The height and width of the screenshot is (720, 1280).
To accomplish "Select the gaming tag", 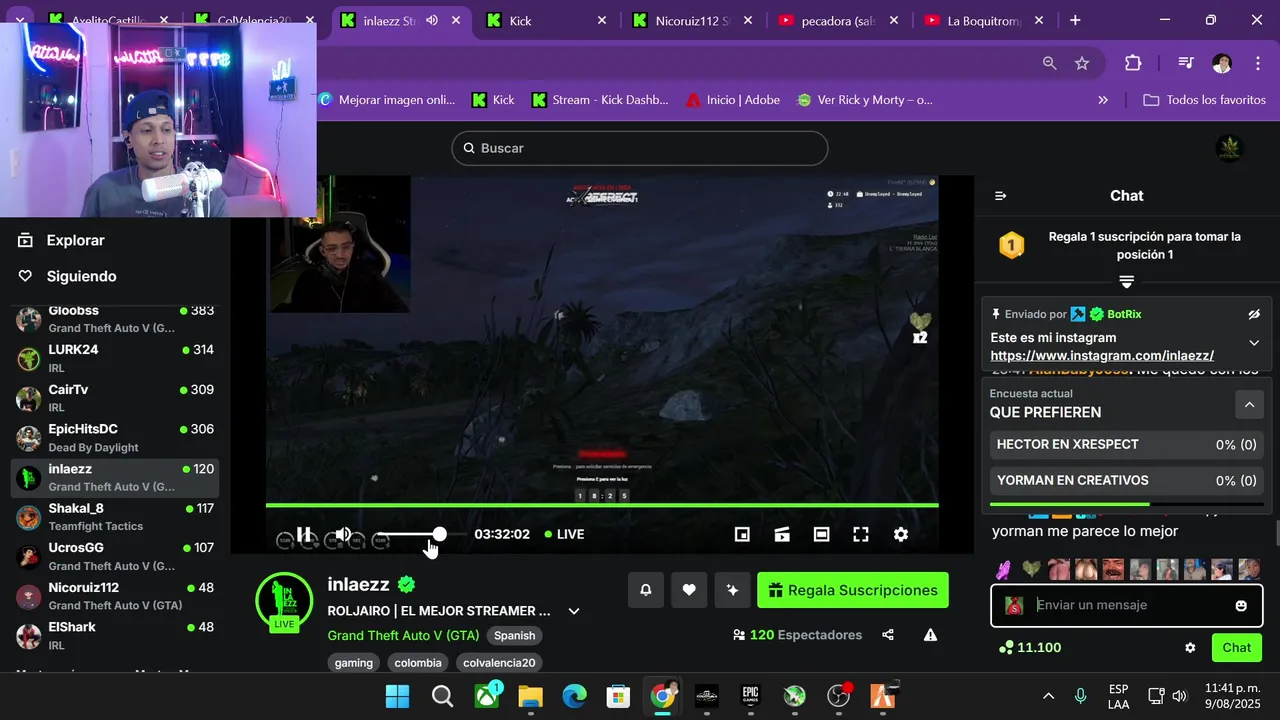I will click(x=354, y=662).
